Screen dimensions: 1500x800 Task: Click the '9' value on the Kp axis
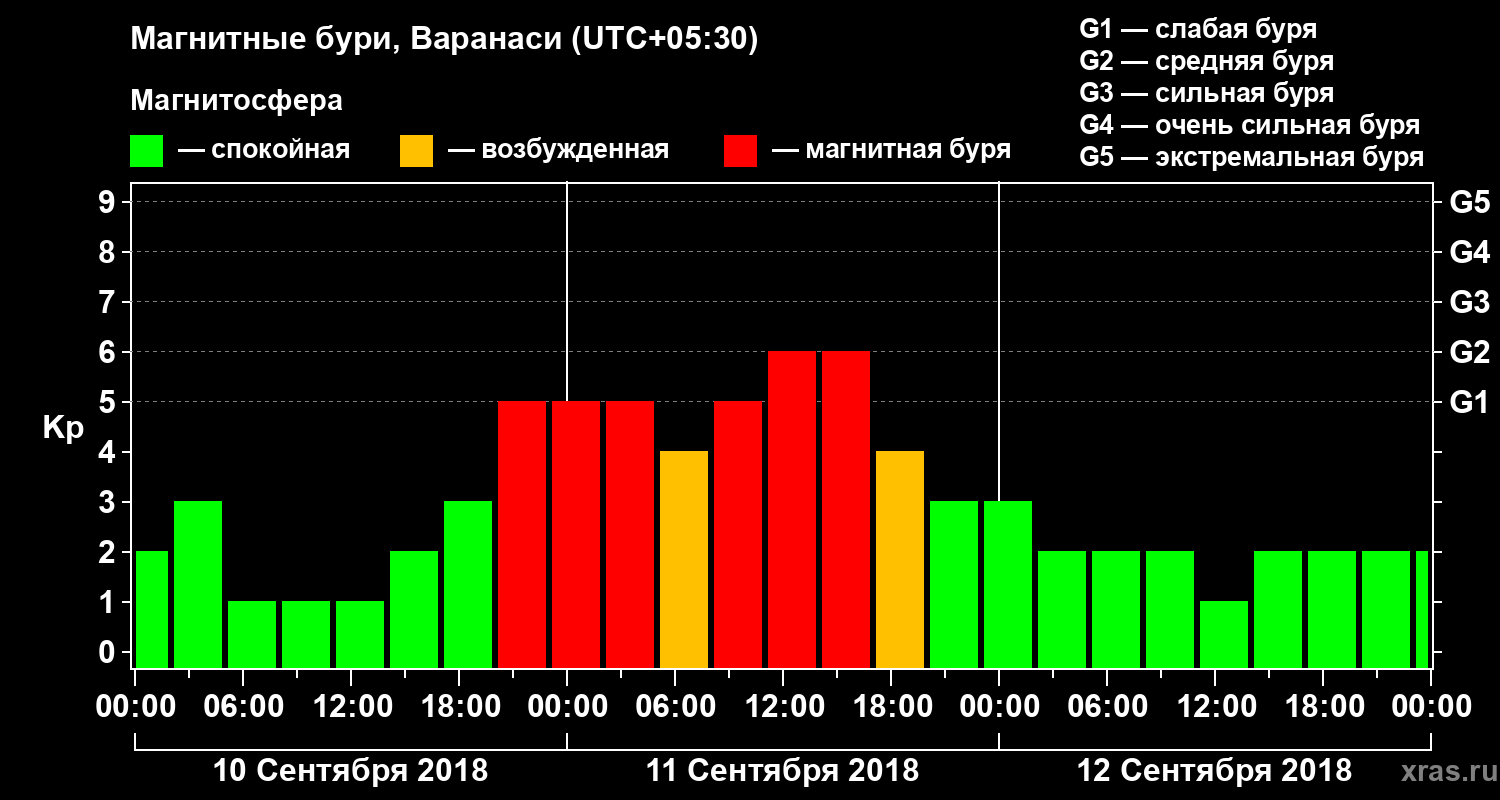tap(109, 202)
